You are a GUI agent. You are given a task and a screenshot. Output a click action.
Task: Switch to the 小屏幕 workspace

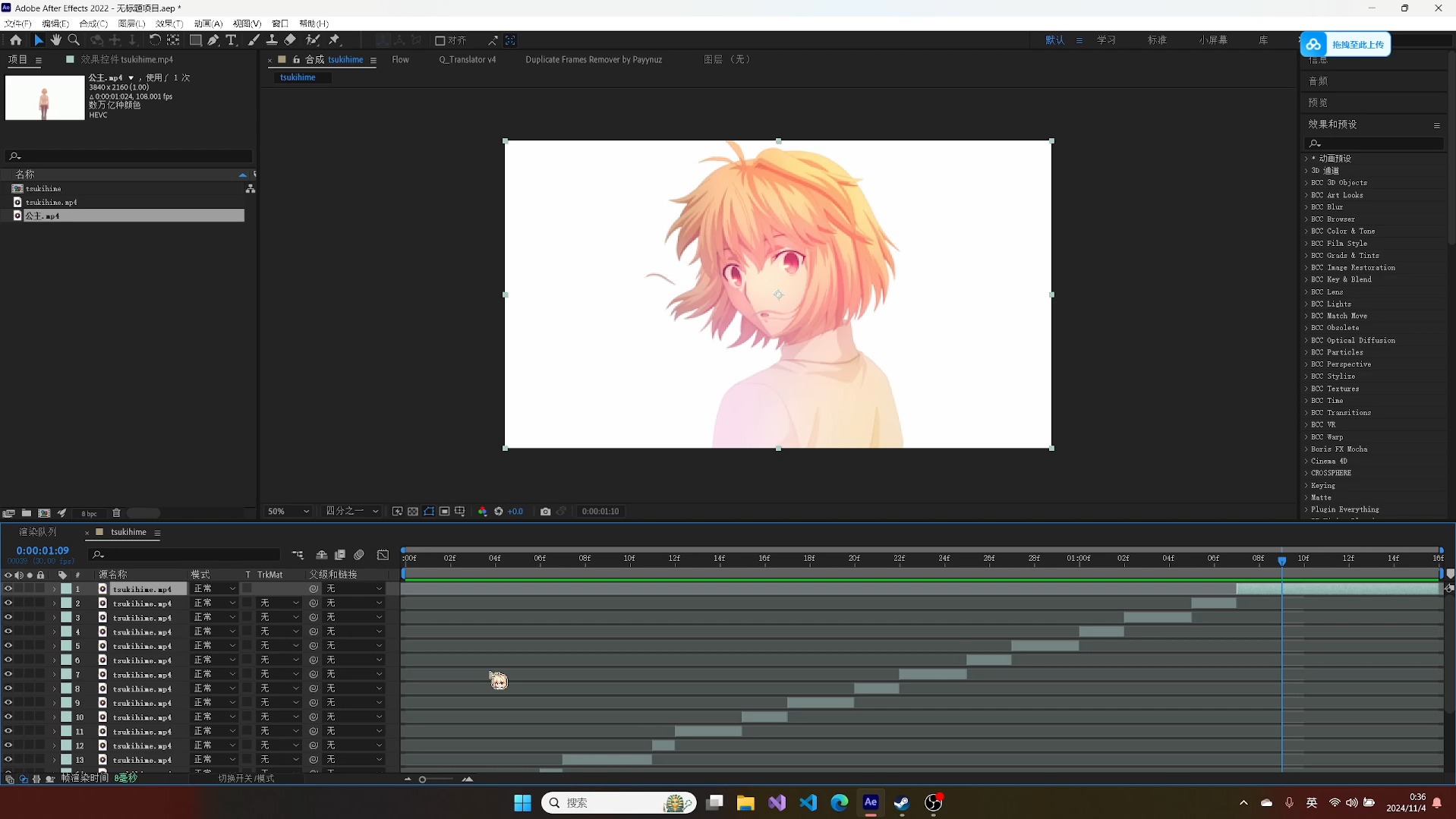tap(1213, 40)
